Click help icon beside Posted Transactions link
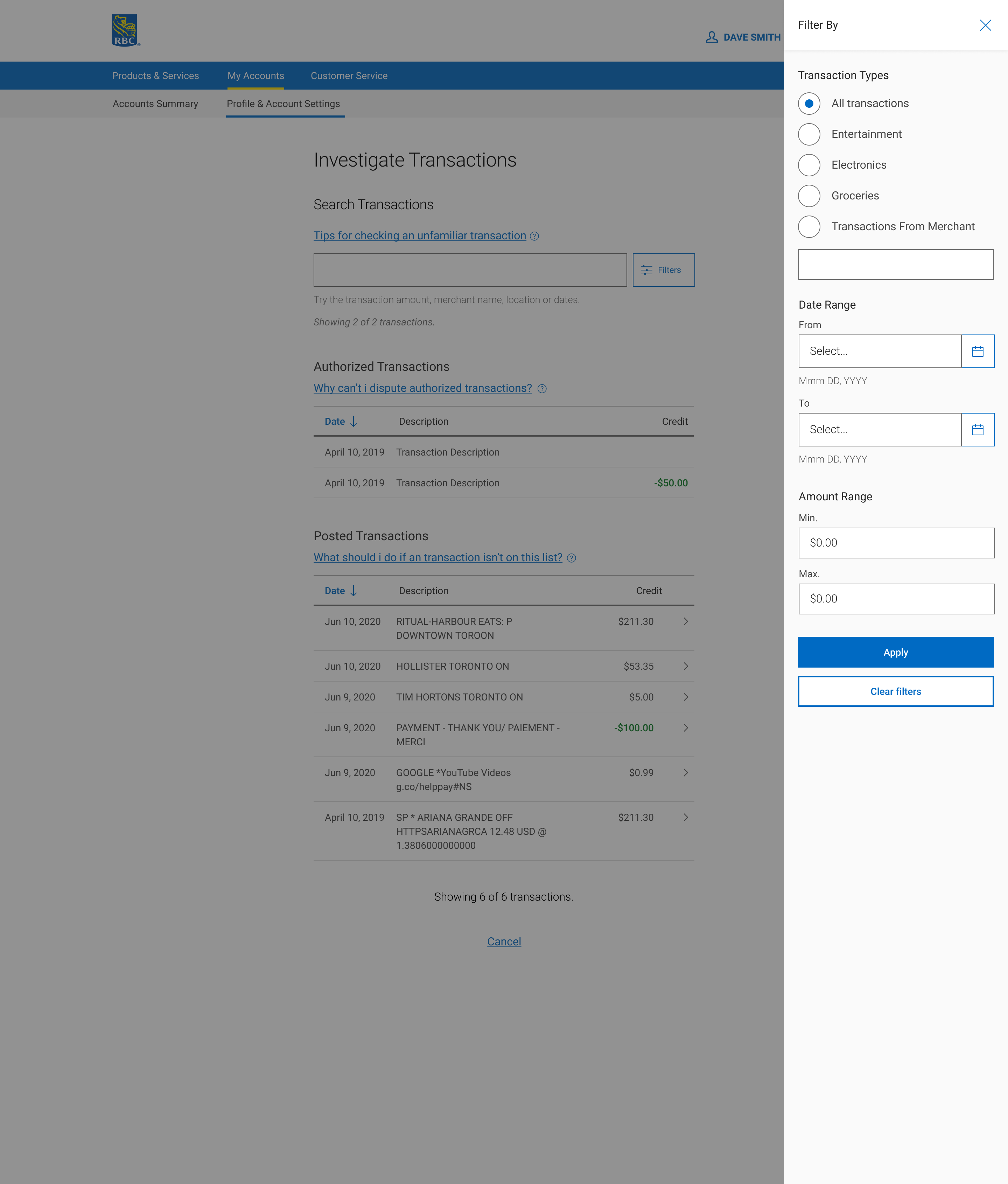The height and width of the screenshot is (1184, 1008). [571, 558]
